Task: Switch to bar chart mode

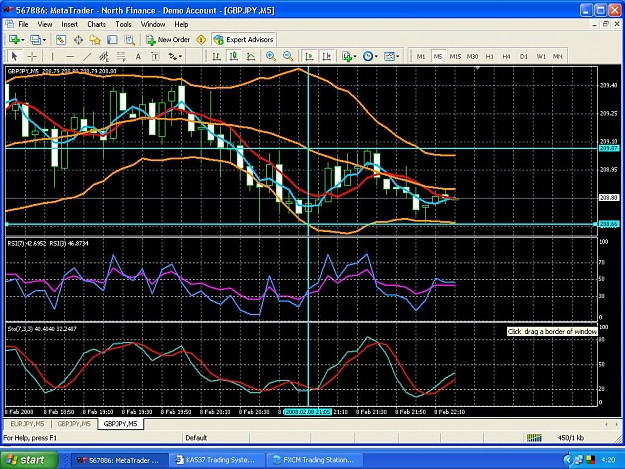Action: click(216, 56)
